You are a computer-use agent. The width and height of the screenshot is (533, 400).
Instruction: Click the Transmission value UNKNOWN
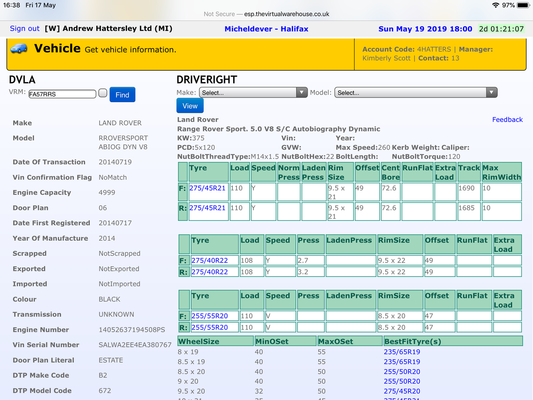[x=116, y=314]
